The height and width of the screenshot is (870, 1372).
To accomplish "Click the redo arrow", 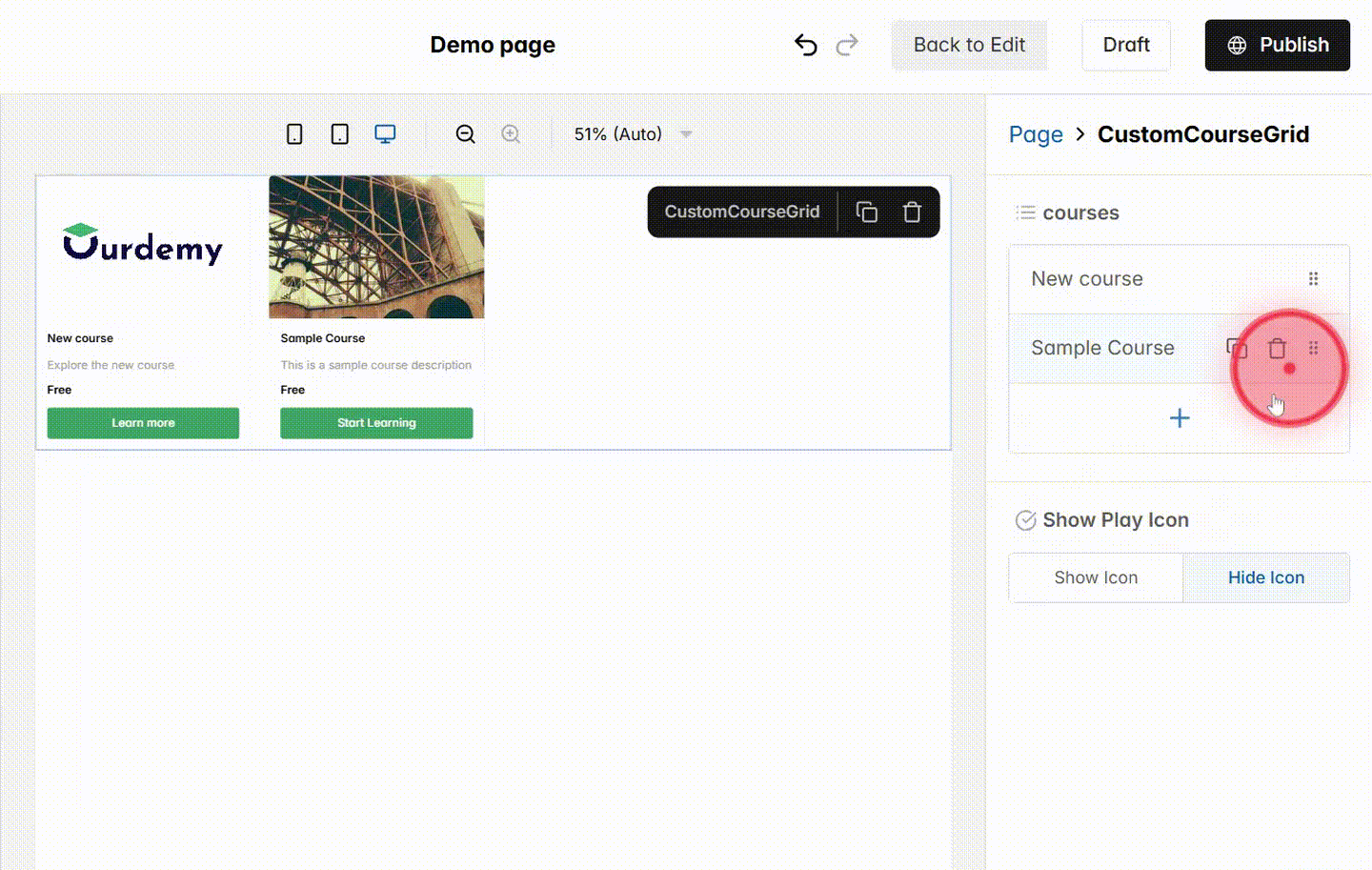I will click(847, 44).
